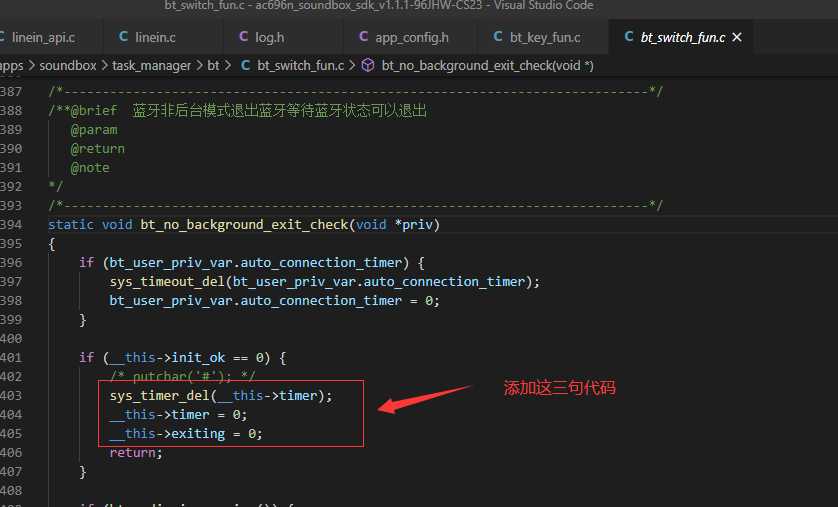The height and width of the screenshot is (507, 838).
Task: Click the commented putchar line 402
Action: (182, 377)
